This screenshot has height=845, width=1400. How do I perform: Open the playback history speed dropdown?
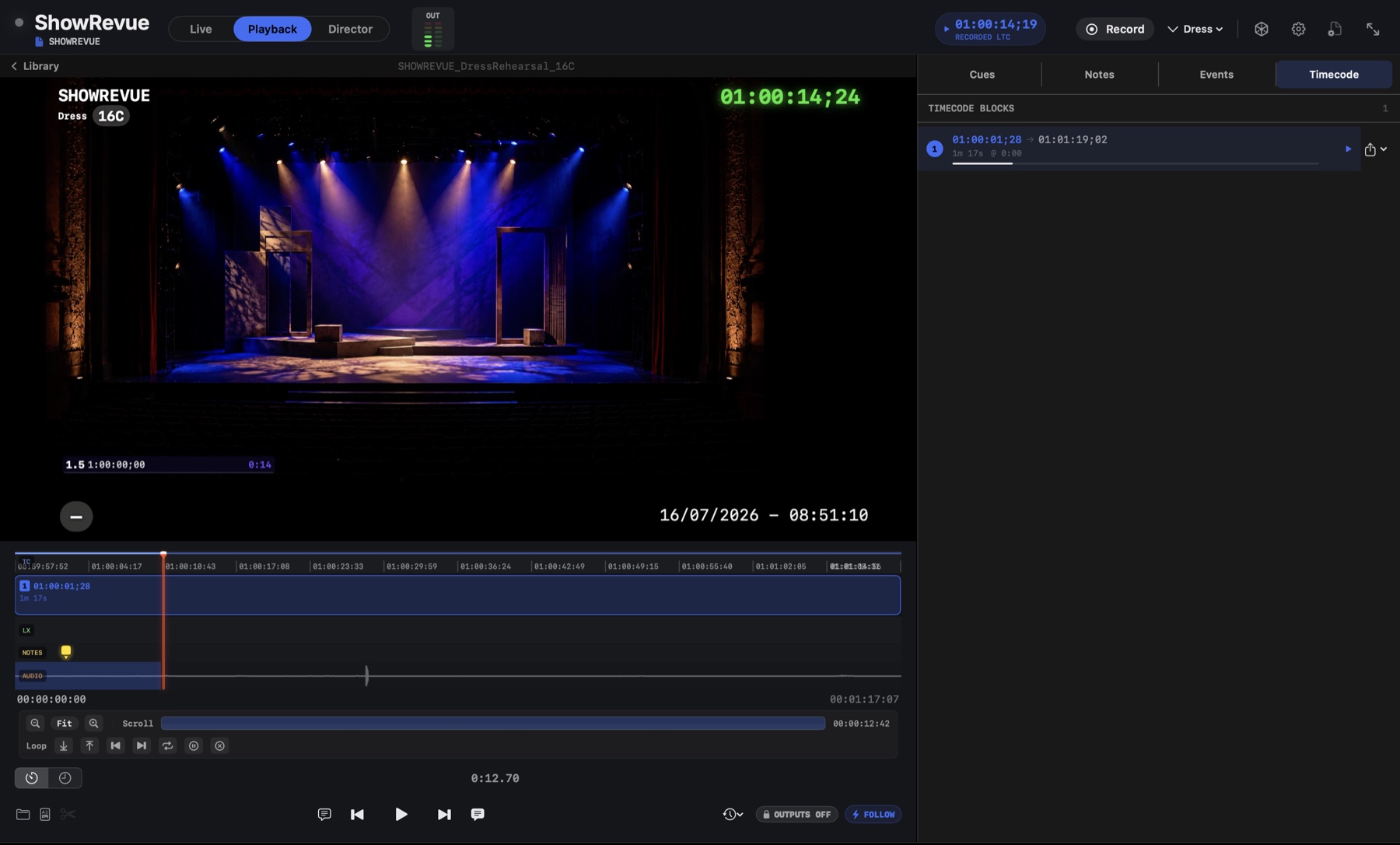[733, 815]
